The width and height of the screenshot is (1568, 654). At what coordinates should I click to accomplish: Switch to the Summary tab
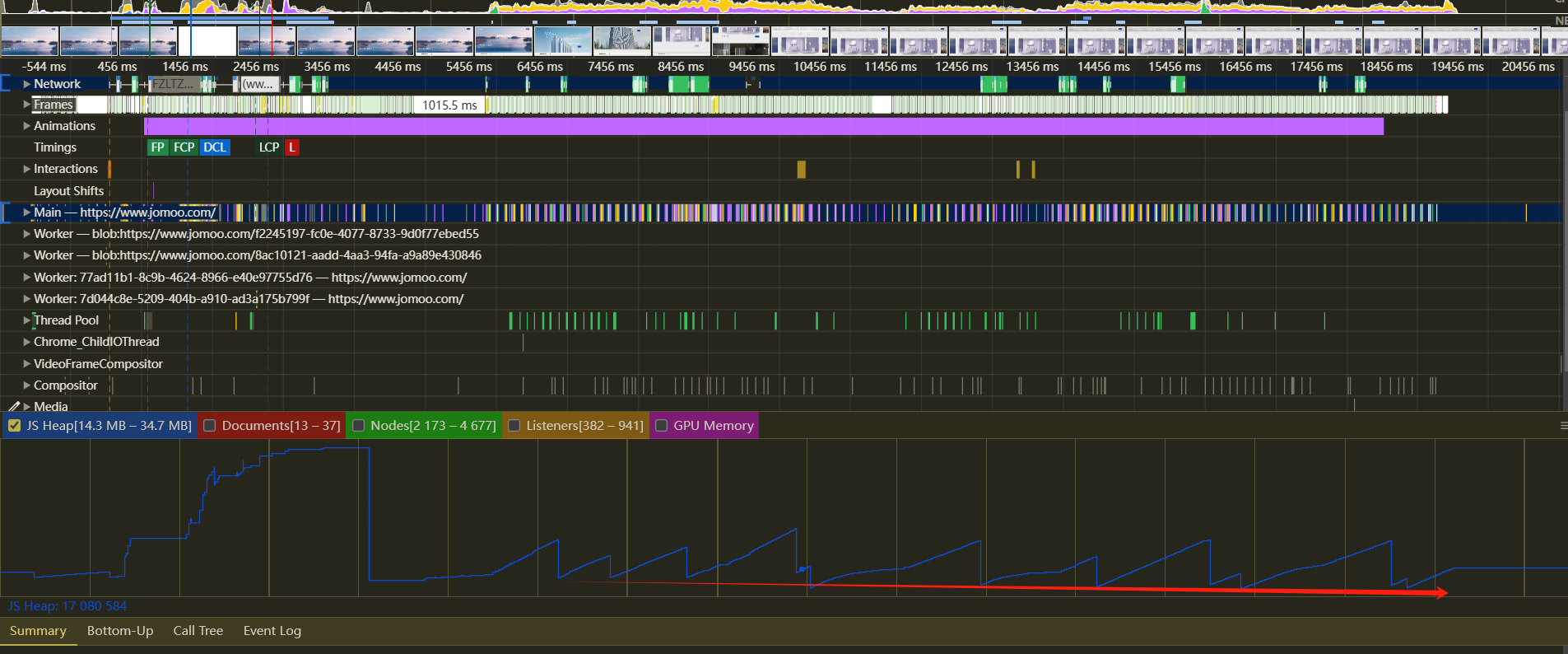click(38, 631)
